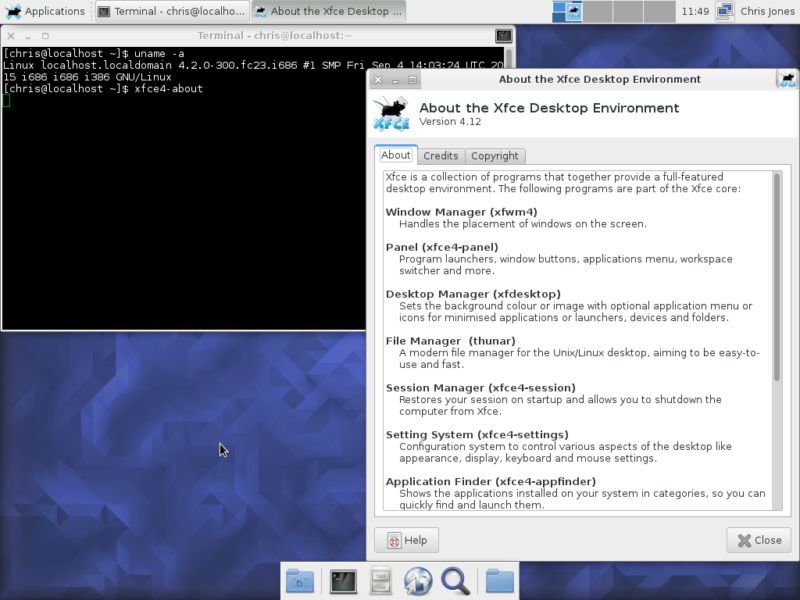Switch to the Credits tab
Viewport: 800px width, 600px height.
(441, 156)
